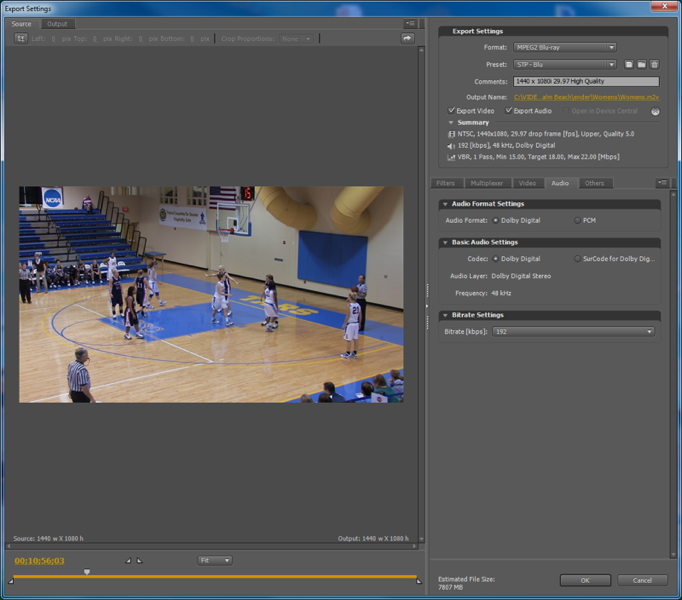Open the Preset dropdown

[x=565, y=64]
